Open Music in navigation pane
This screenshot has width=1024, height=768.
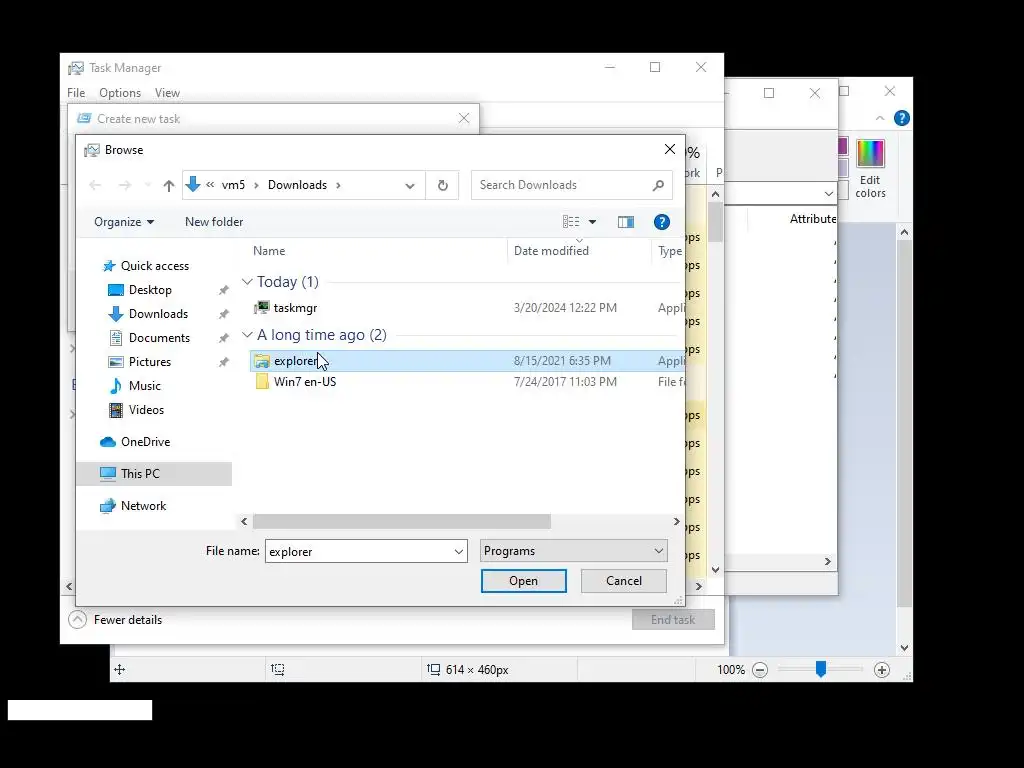[144, 386]
